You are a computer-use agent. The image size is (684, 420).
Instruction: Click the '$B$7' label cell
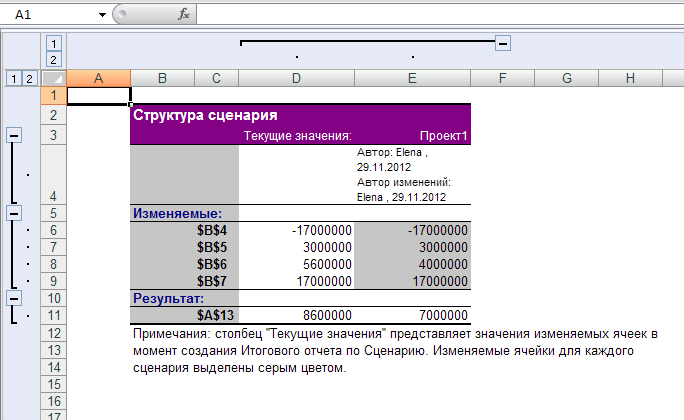click(212, 281)
